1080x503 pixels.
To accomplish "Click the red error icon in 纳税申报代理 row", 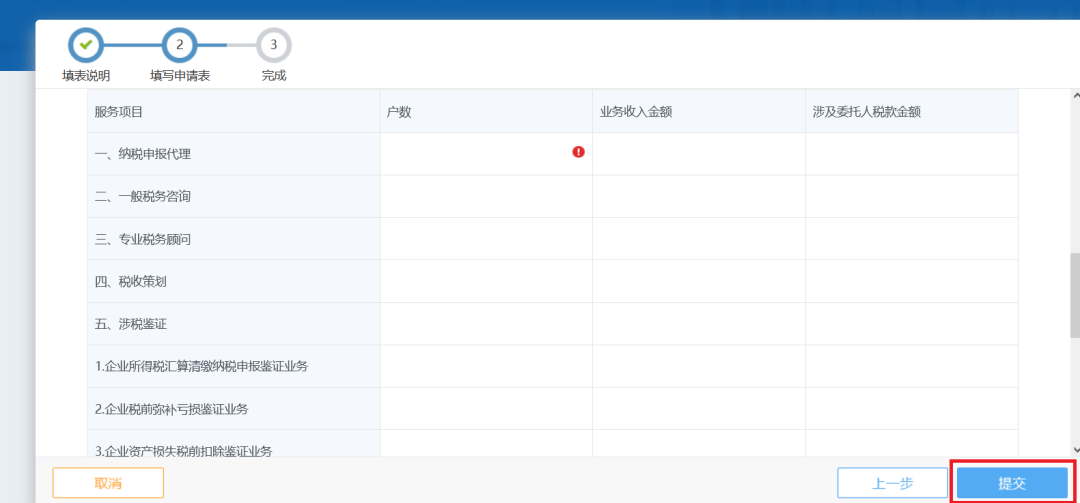I will (x=579, y=152).
